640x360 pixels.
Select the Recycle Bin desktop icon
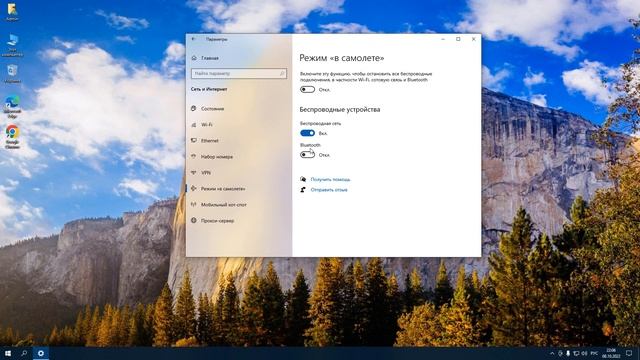(x=12, y=74)
